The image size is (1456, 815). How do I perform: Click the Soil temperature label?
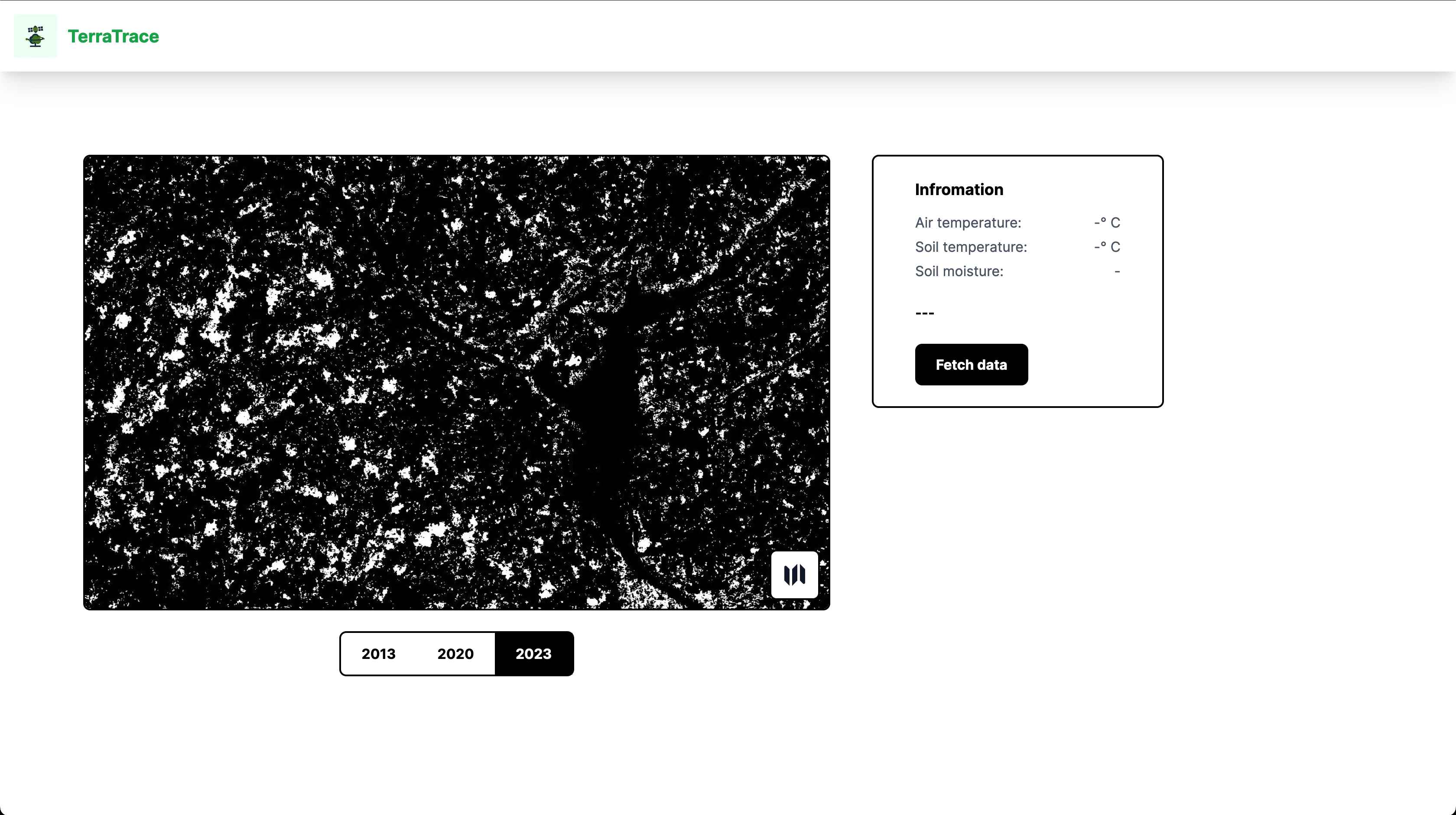coord(971,247)
